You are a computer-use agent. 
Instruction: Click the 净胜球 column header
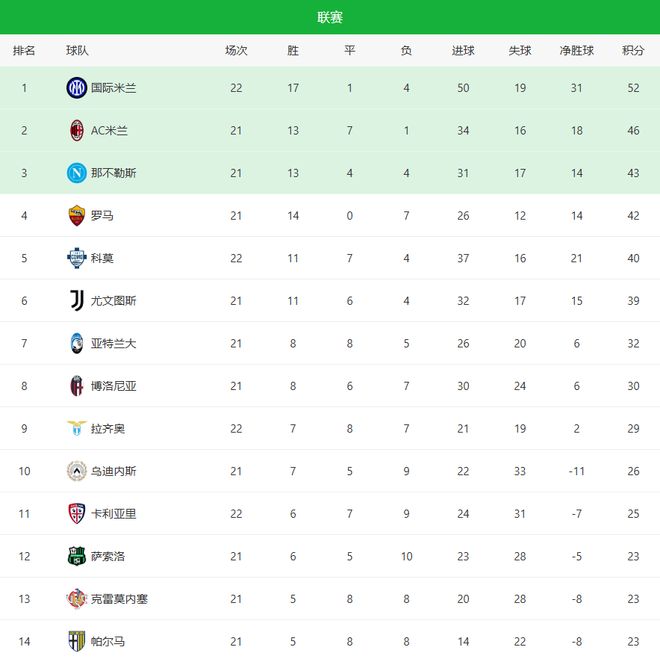click(577, 50)
